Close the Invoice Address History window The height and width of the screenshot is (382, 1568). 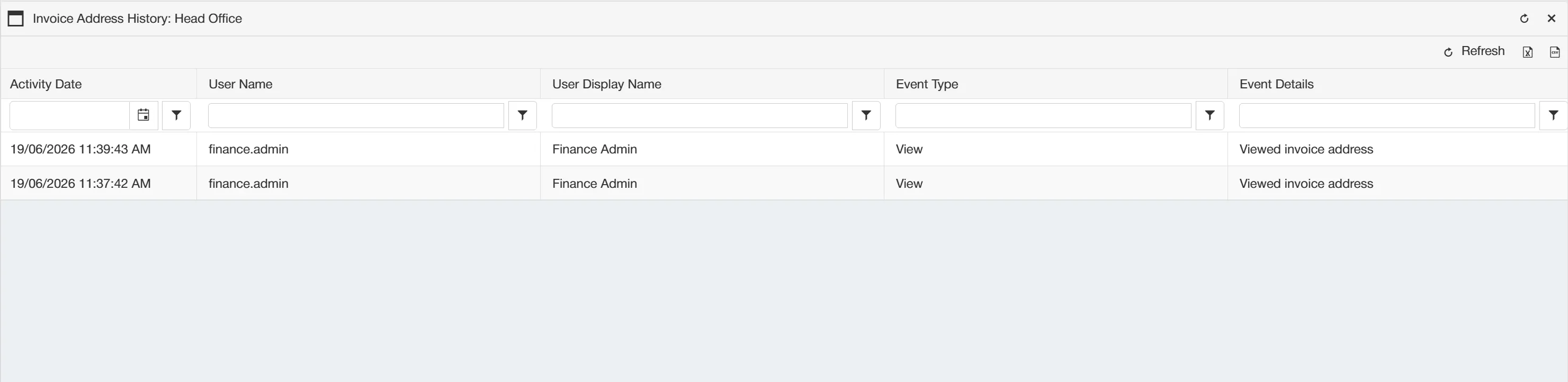[x=1552, y=19]
